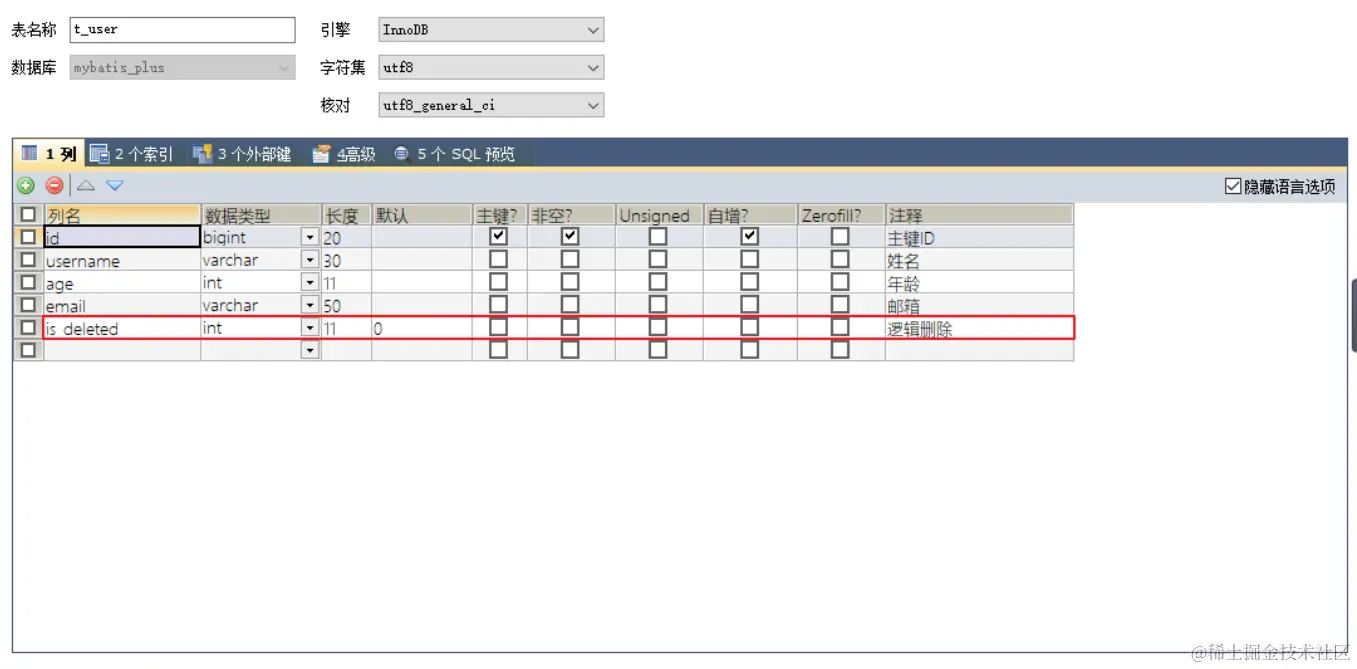Open the 数据库 dropdown mybatis_plus
The image size is (1357, 669).
coord(183,68)
